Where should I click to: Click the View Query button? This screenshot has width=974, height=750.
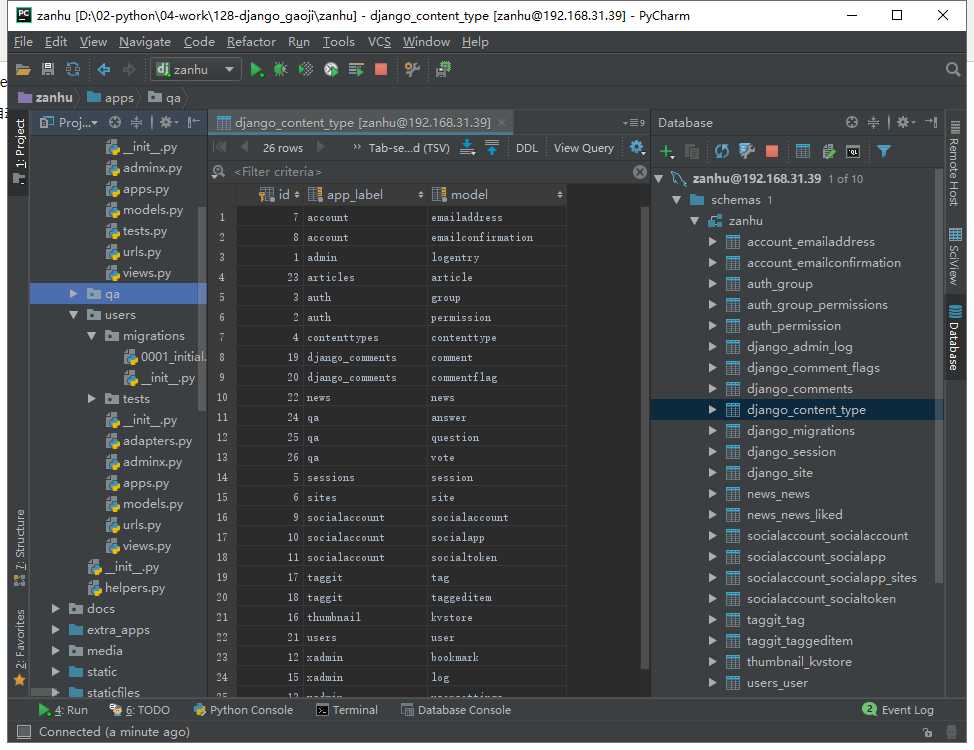click(583, 148)
